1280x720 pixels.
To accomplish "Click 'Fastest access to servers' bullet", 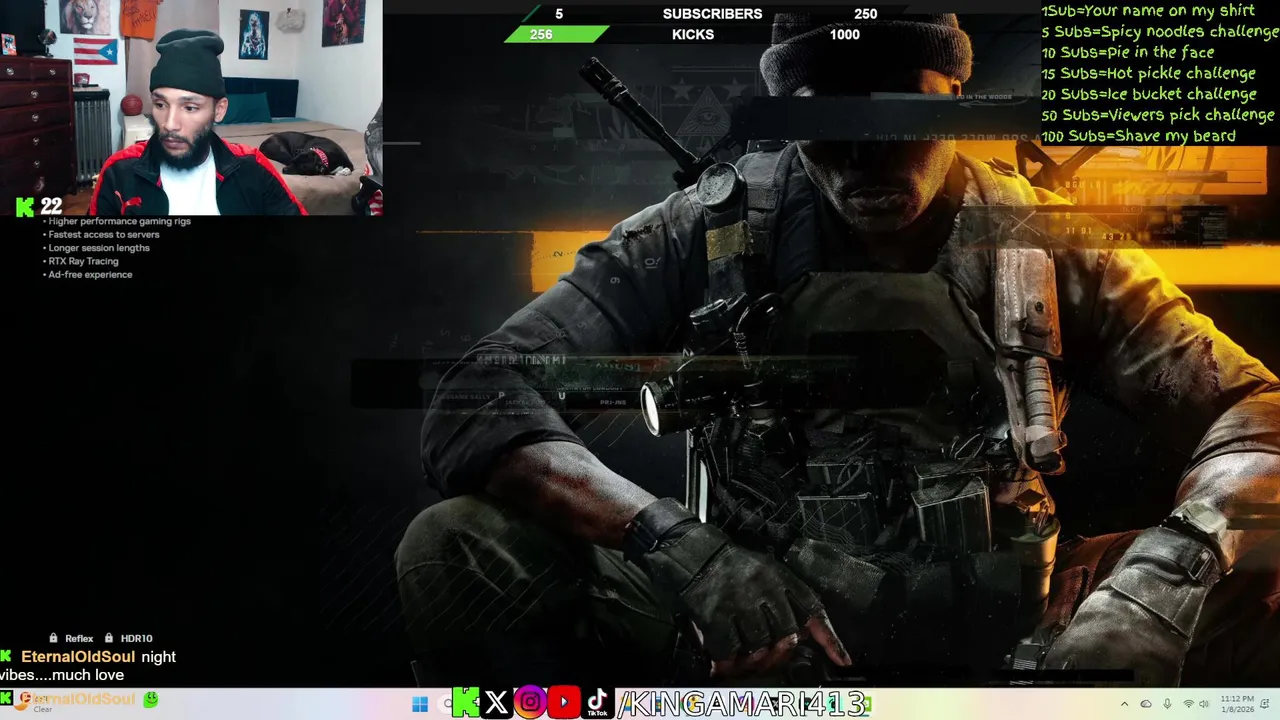I will [x=101, y=234].
